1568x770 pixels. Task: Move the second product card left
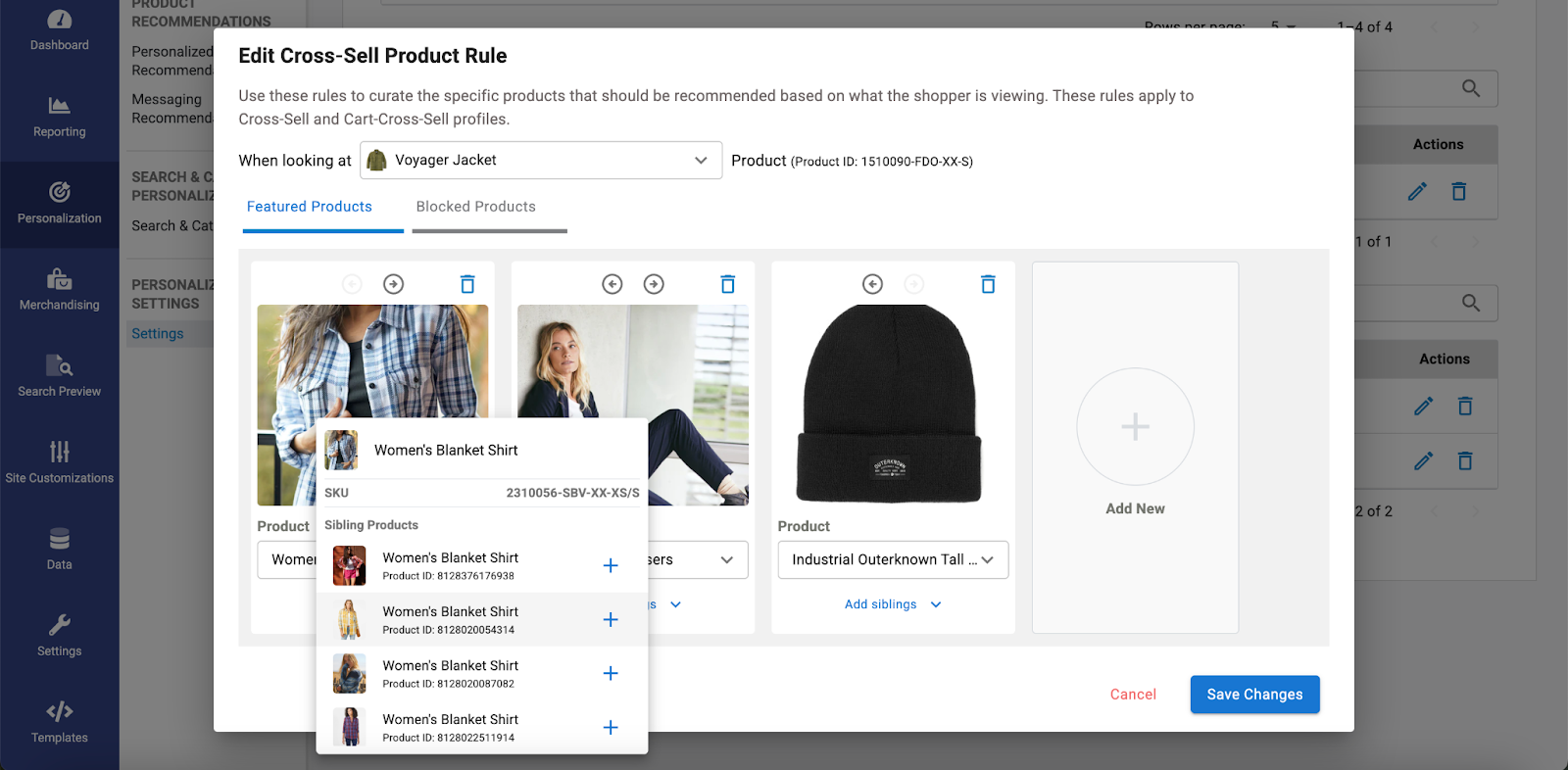coord(612,284)
